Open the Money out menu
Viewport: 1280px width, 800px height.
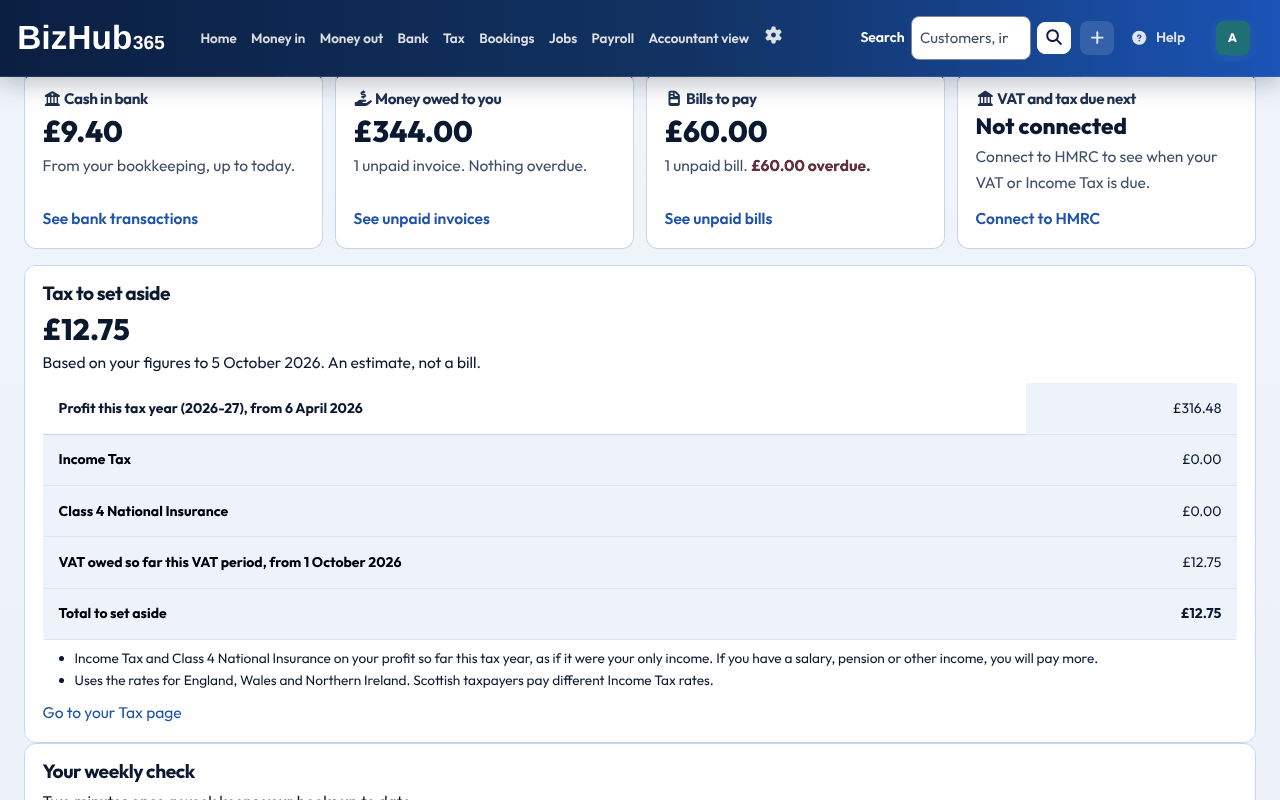click(x=351, y=38)
